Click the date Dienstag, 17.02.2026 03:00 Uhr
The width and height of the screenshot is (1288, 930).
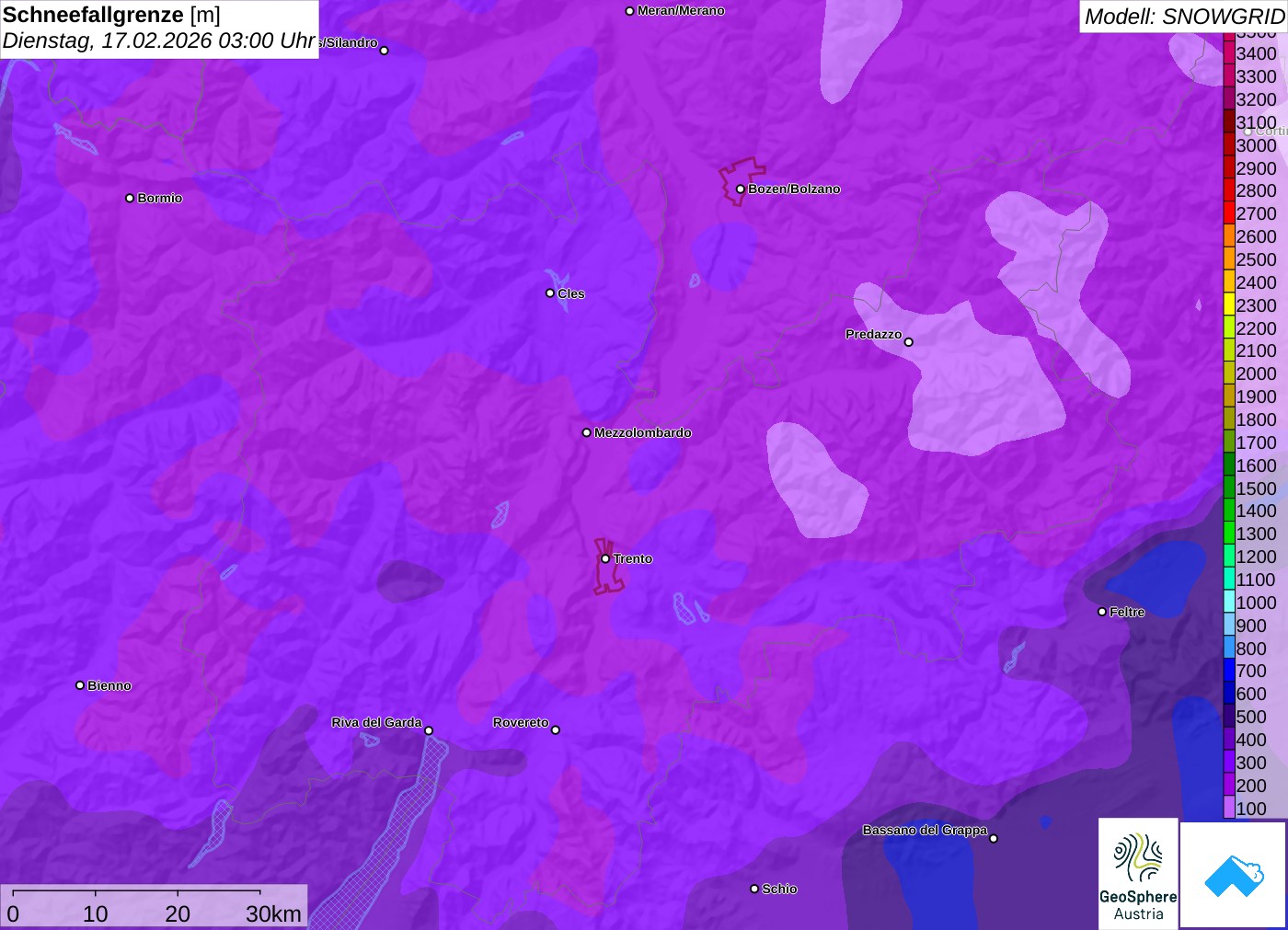[159, 41]
